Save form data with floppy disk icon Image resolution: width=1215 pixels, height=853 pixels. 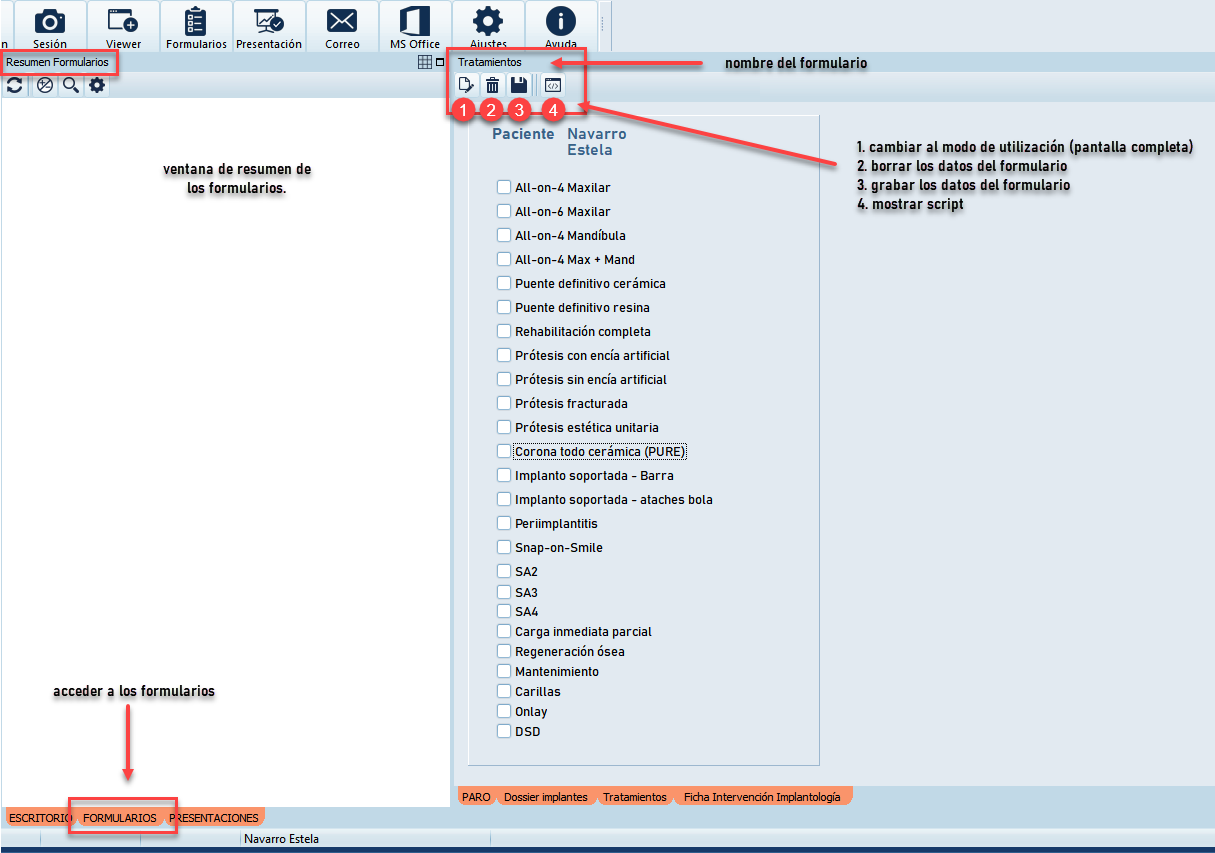tap(518, 85)
